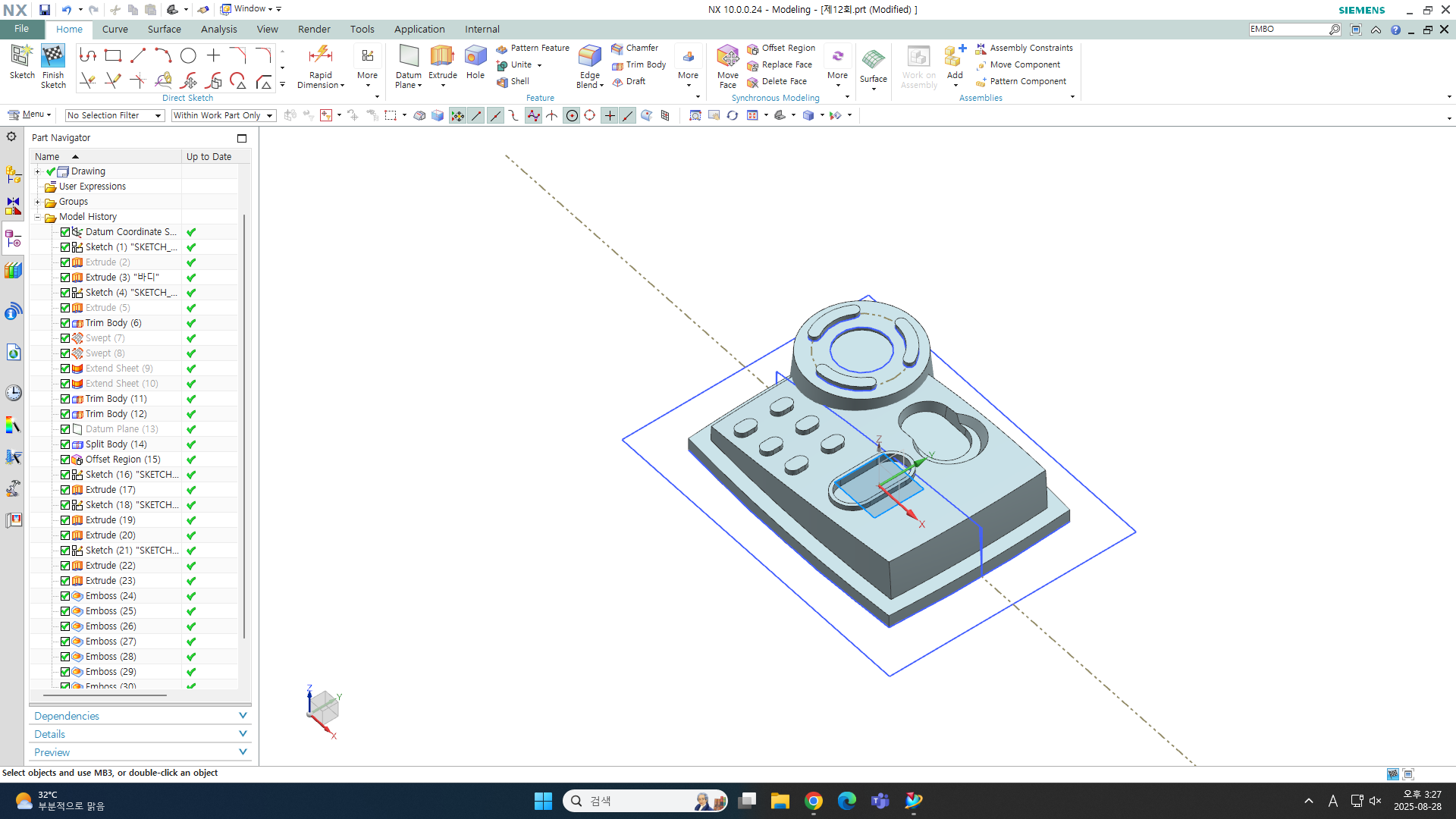
Task: Toggle checkbox for Emboss (24) feature
Action: point(65,596)
